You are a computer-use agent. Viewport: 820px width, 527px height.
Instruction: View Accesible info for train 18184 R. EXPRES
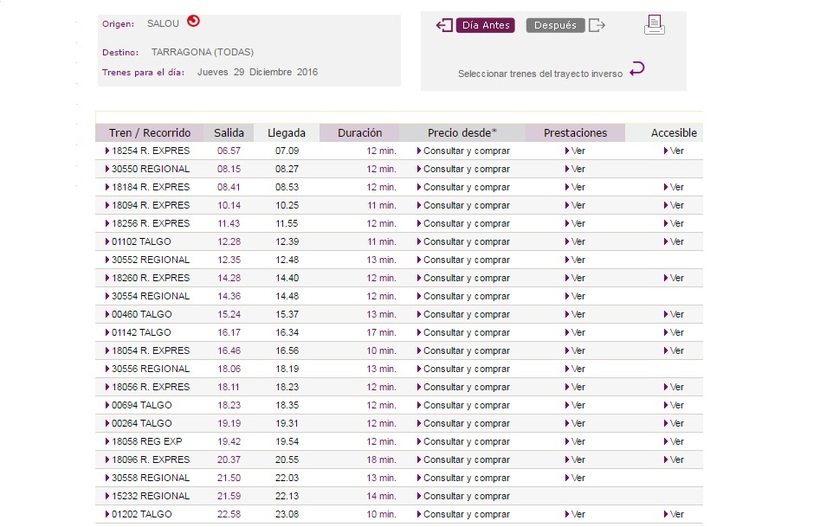click(x=675, y=187)
